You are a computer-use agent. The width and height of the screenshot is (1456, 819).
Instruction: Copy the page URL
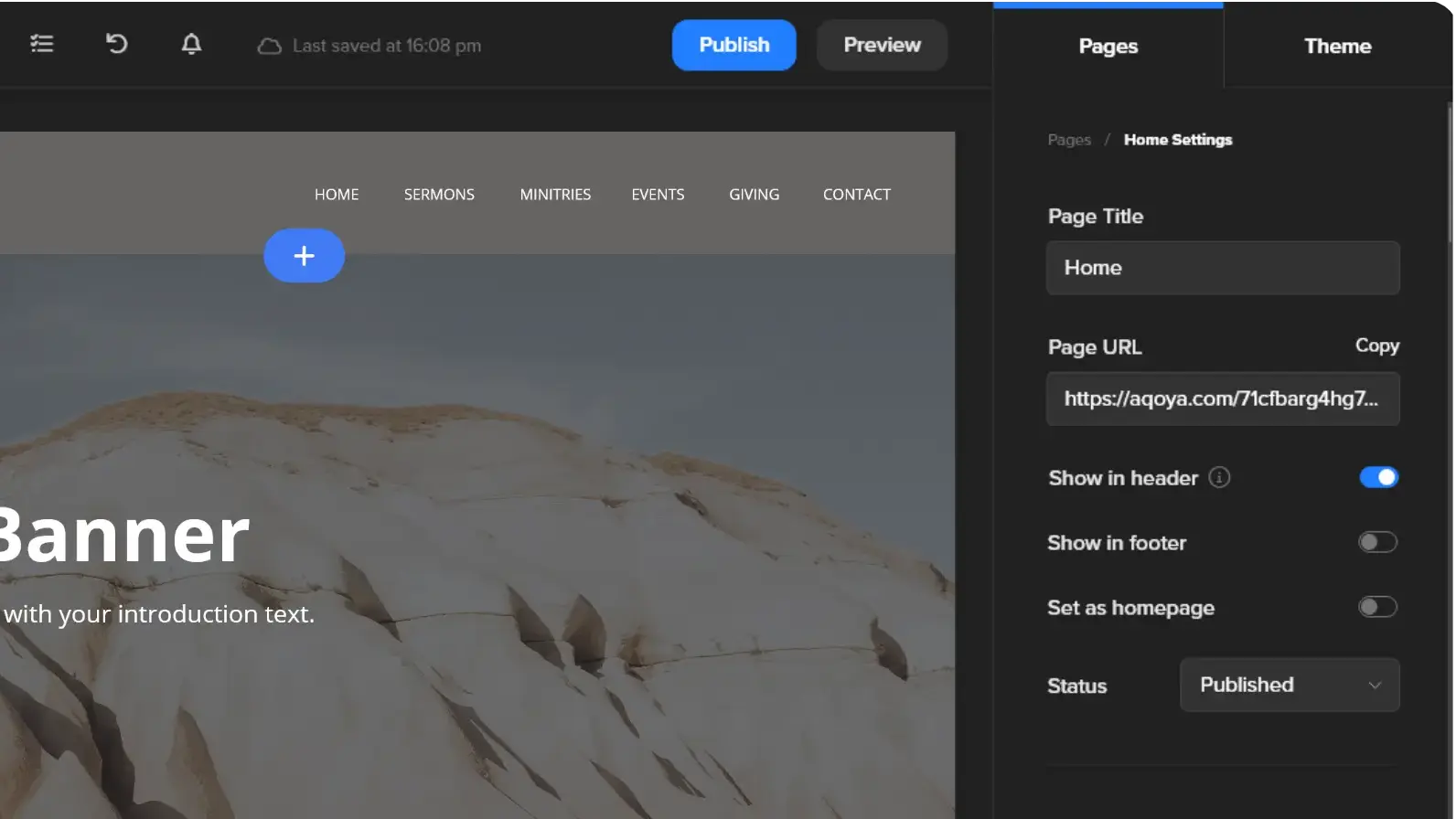pyautogui.click(x=1376, y=346)
